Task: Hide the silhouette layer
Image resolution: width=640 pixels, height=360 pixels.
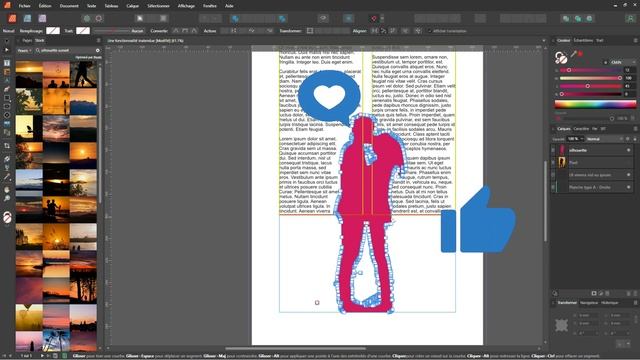Action: 629,150
